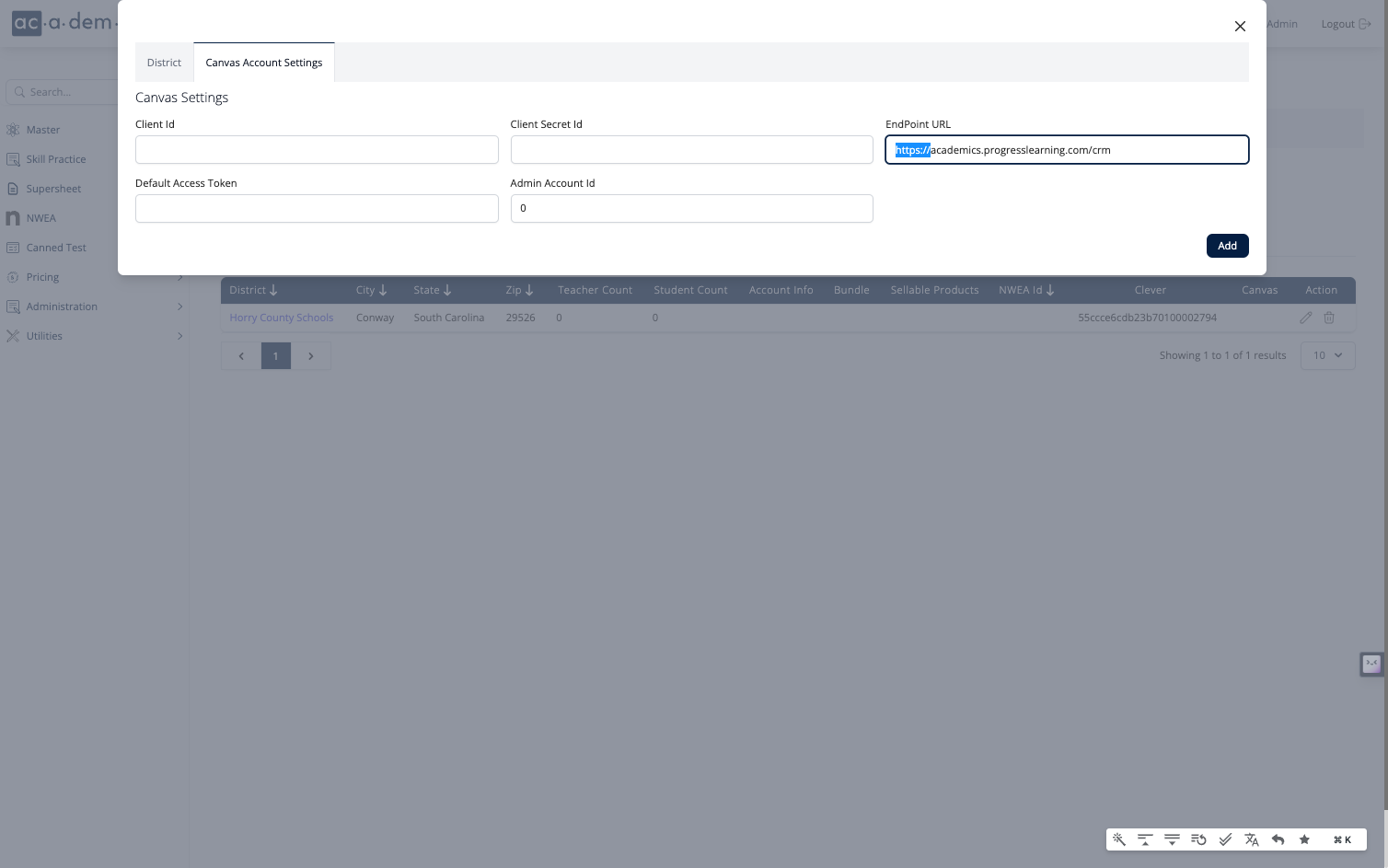
Task: Go to next results page
Action: (311, 356)
